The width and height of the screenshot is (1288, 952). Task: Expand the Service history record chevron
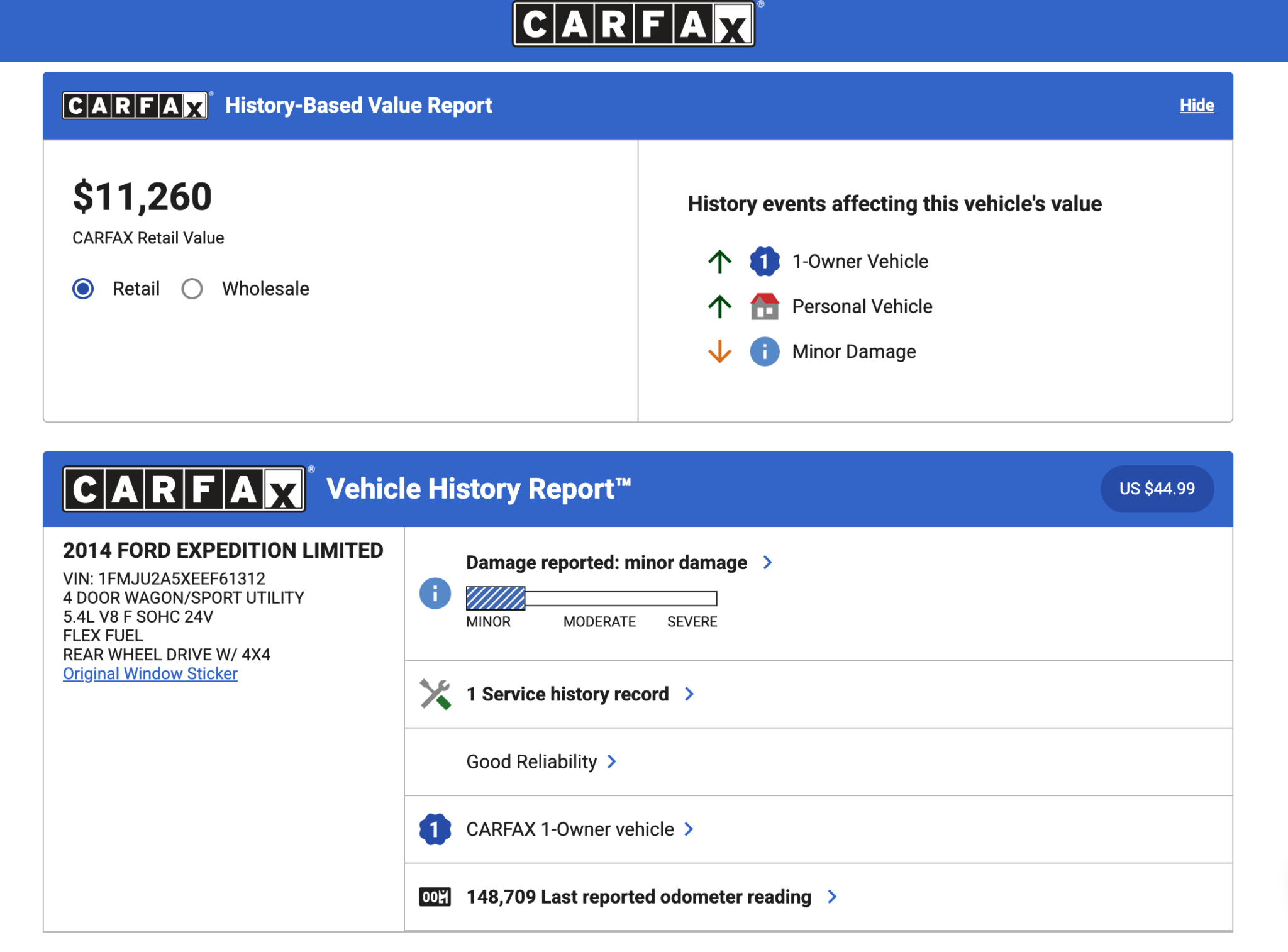pos(689,694)
